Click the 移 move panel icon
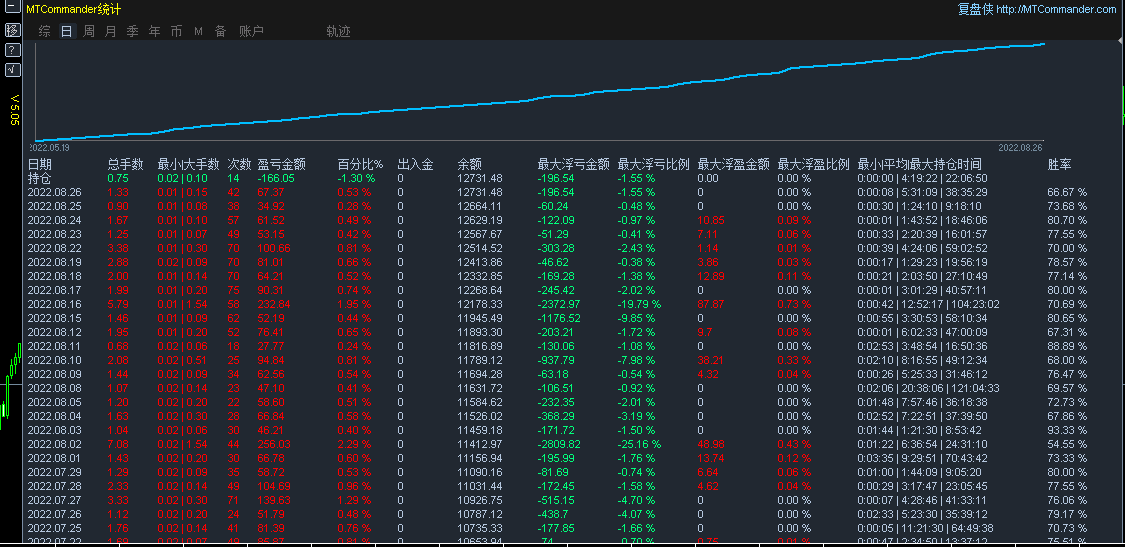Screen dimensions: 1125x547 pos(12,30)
